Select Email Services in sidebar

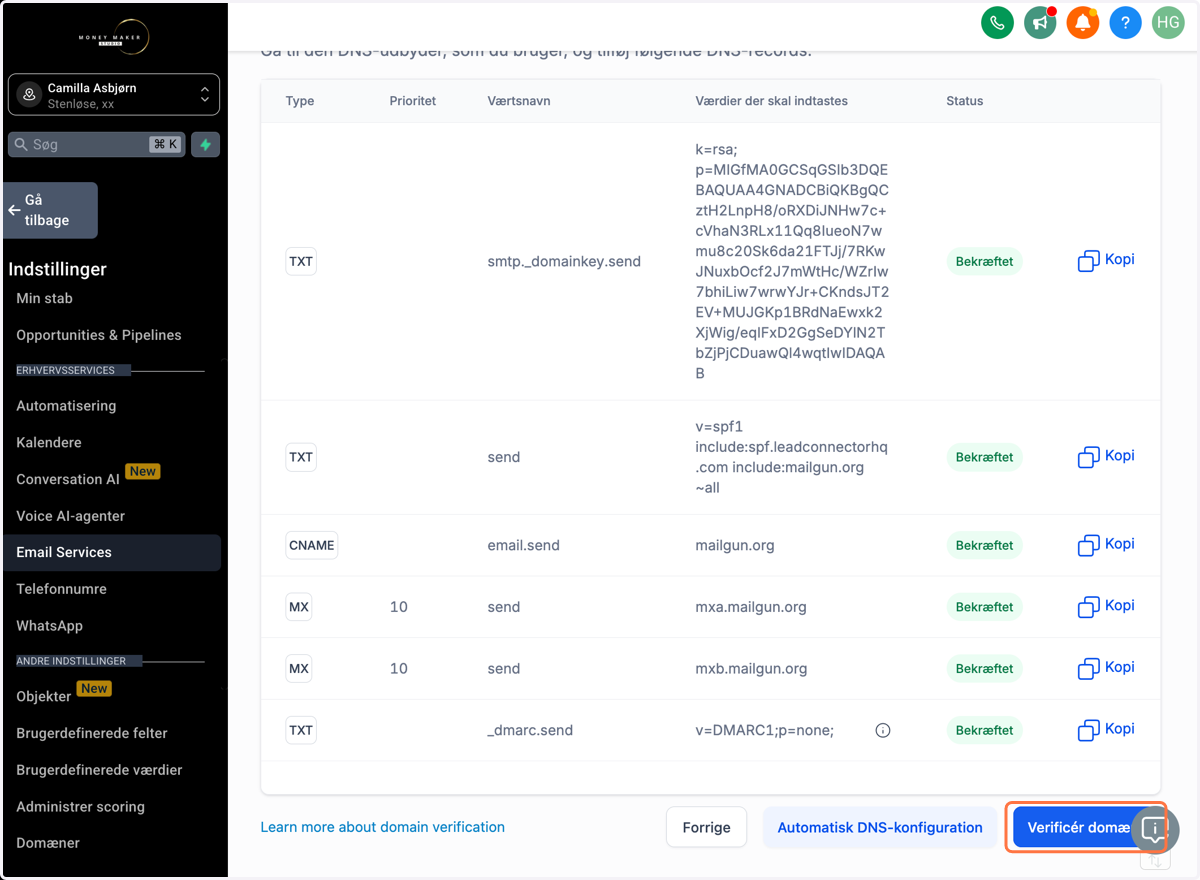pyautogui.click(x=110, y=552)
